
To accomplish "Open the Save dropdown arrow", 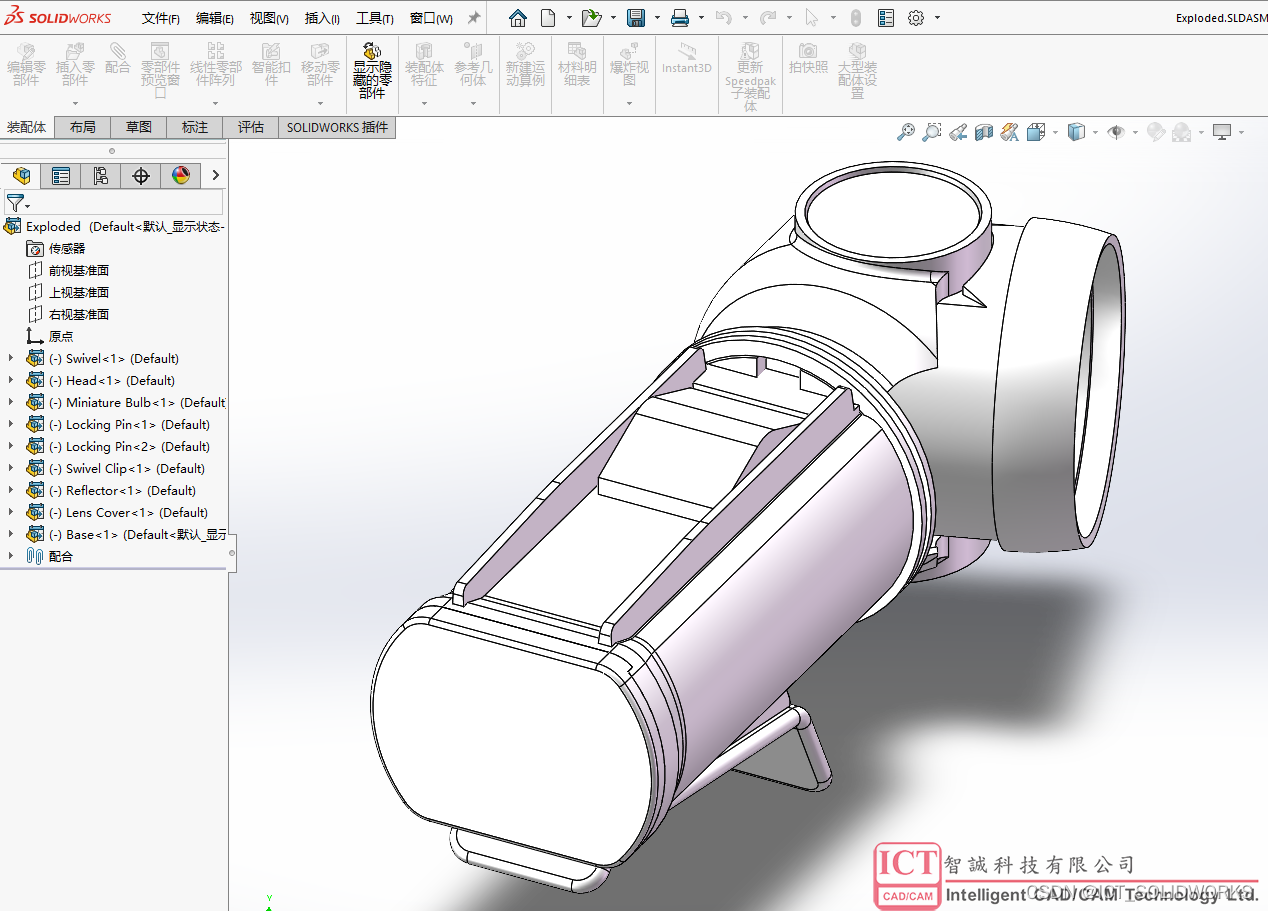I will click(x=656, y=18).
